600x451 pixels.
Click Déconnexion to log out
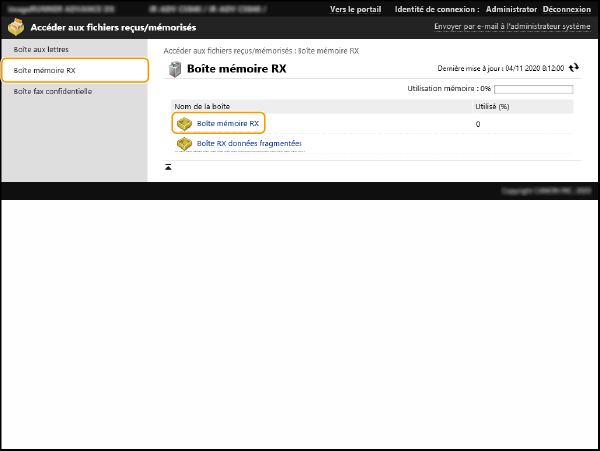[x=565, y=9]
